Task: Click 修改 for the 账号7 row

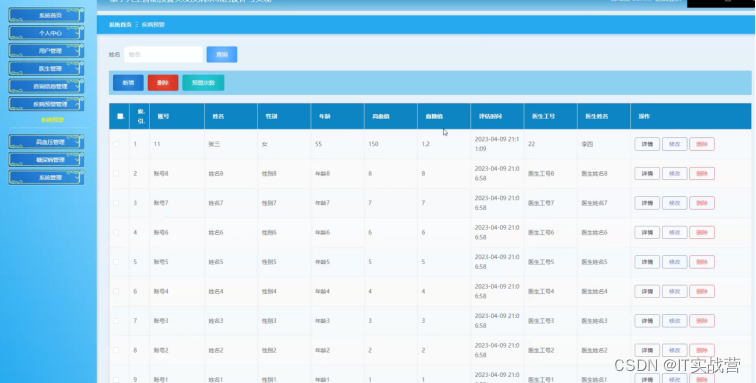Action: click(675, 203)
